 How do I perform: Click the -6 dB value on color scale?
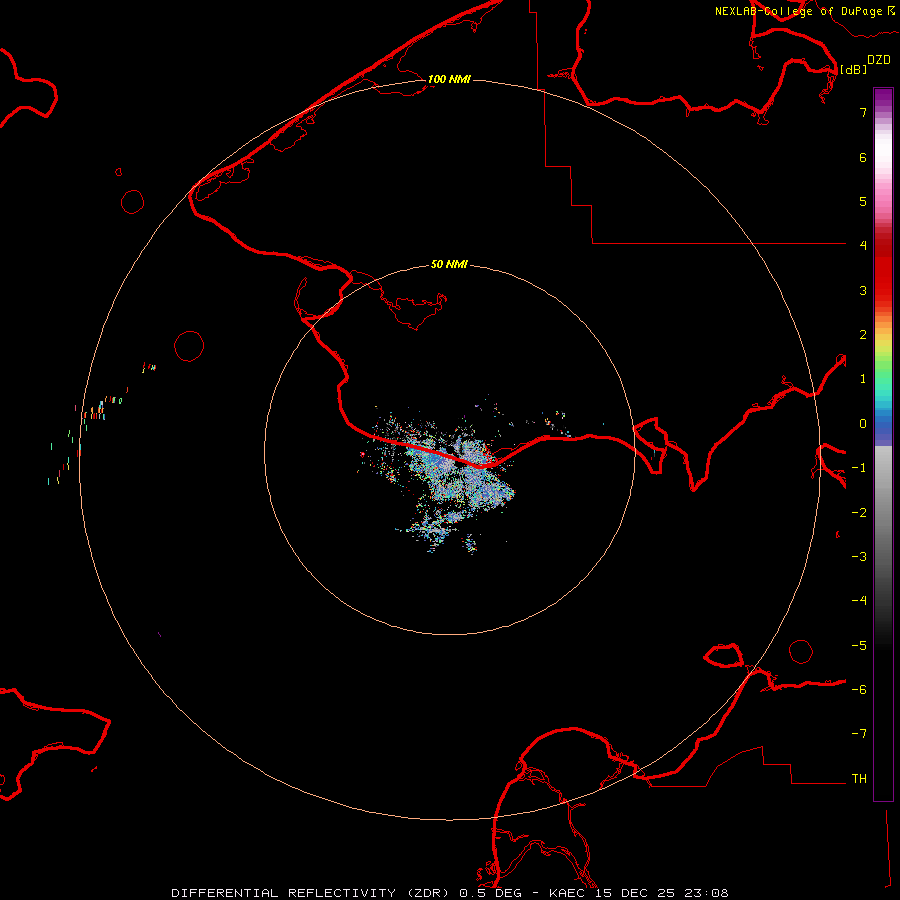(x=859, y=690)
